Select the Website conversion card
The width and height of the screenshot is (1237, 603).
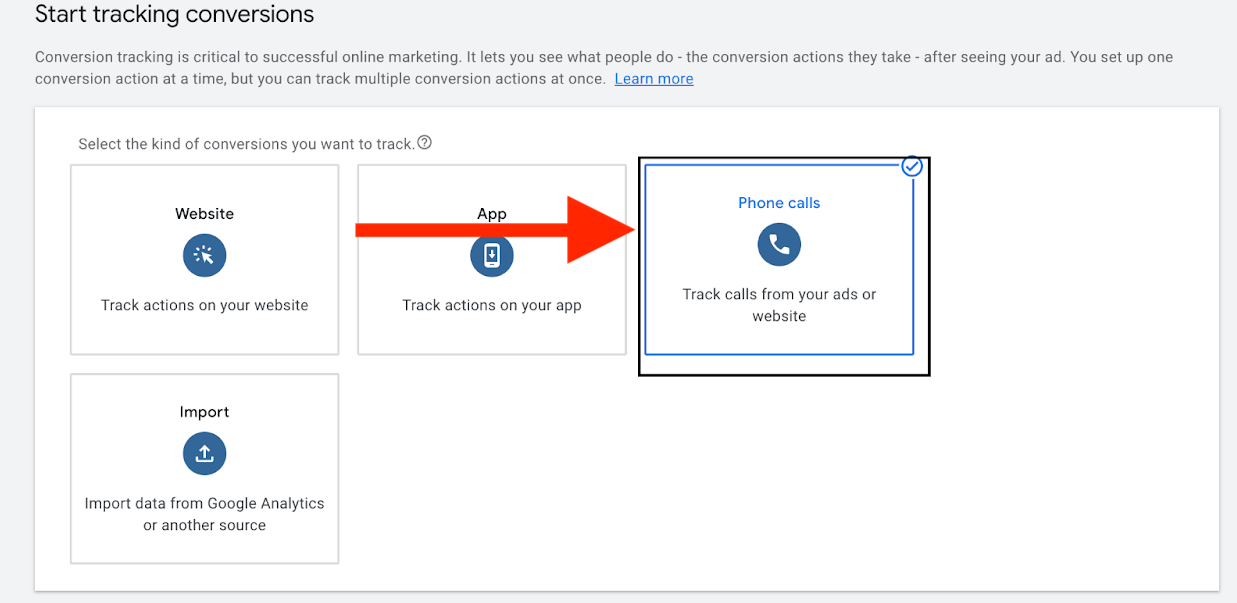204,260
